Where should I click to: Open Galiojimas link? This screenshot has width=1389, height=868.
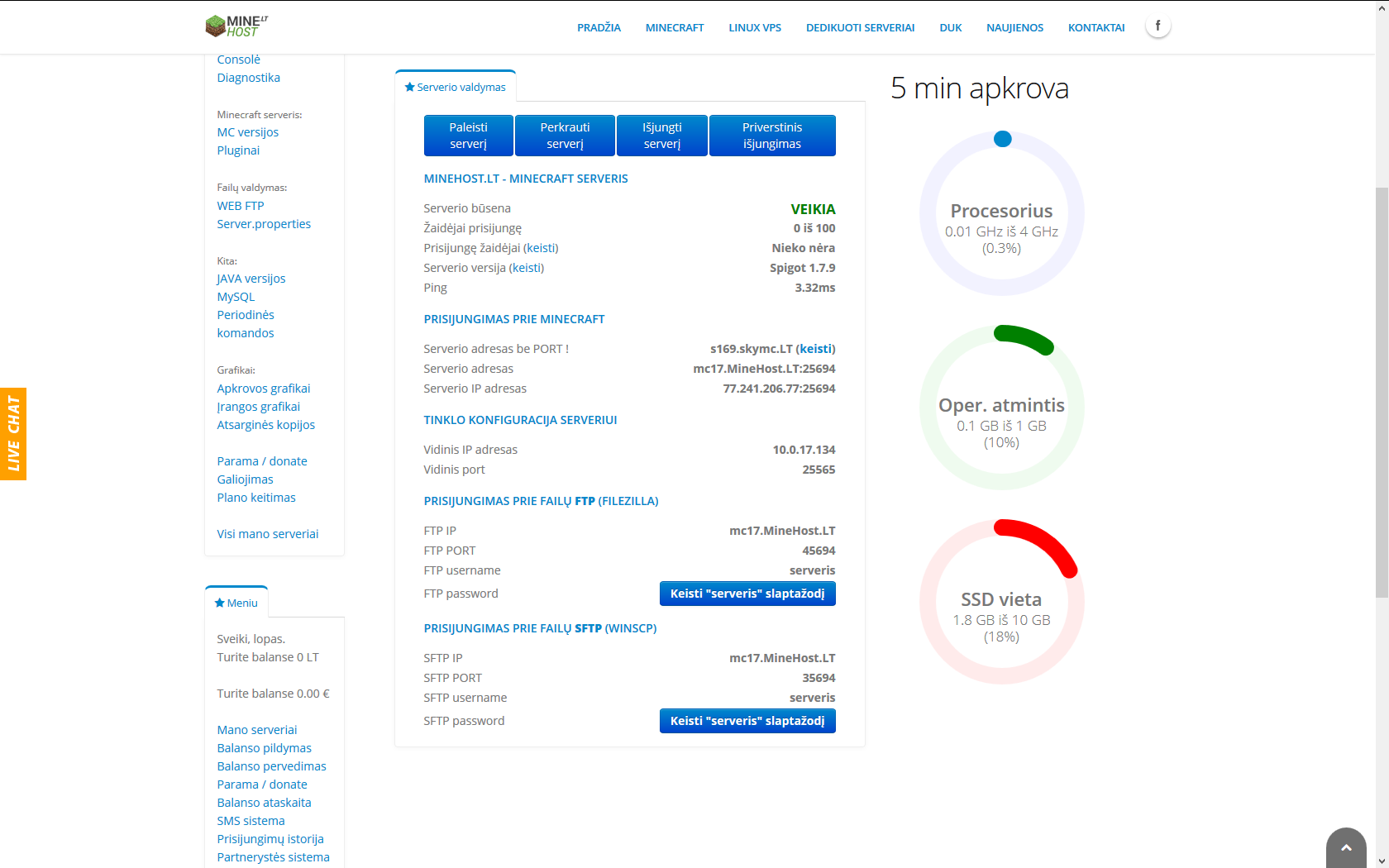point(245,479)
